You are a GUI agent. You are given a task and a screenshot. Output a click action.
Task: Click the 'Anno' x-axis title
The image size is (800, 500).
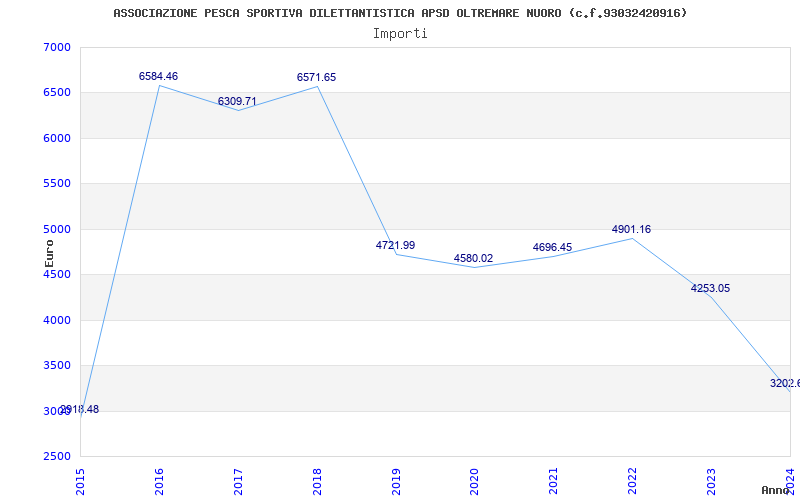tap(774, 490)
